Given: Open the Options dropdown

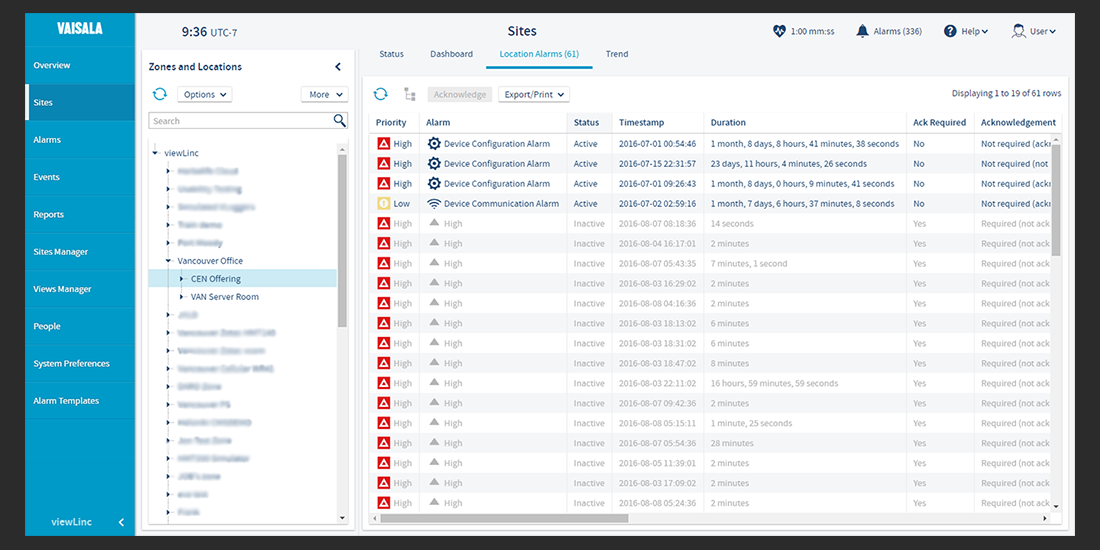Looking at the screenshot, I should 204,95.
